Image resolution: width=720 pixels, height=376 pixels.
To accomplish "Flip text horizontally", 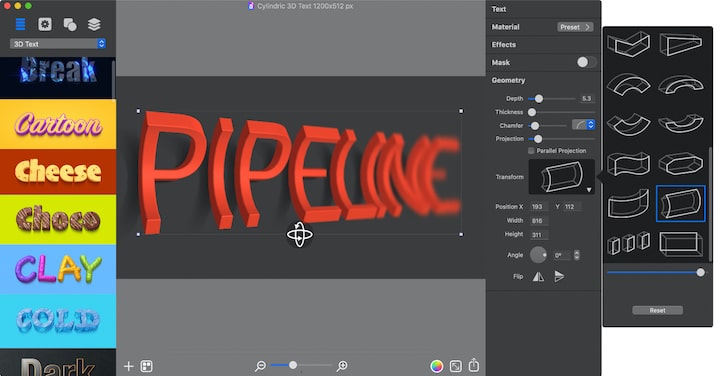I will pos(538,276).
